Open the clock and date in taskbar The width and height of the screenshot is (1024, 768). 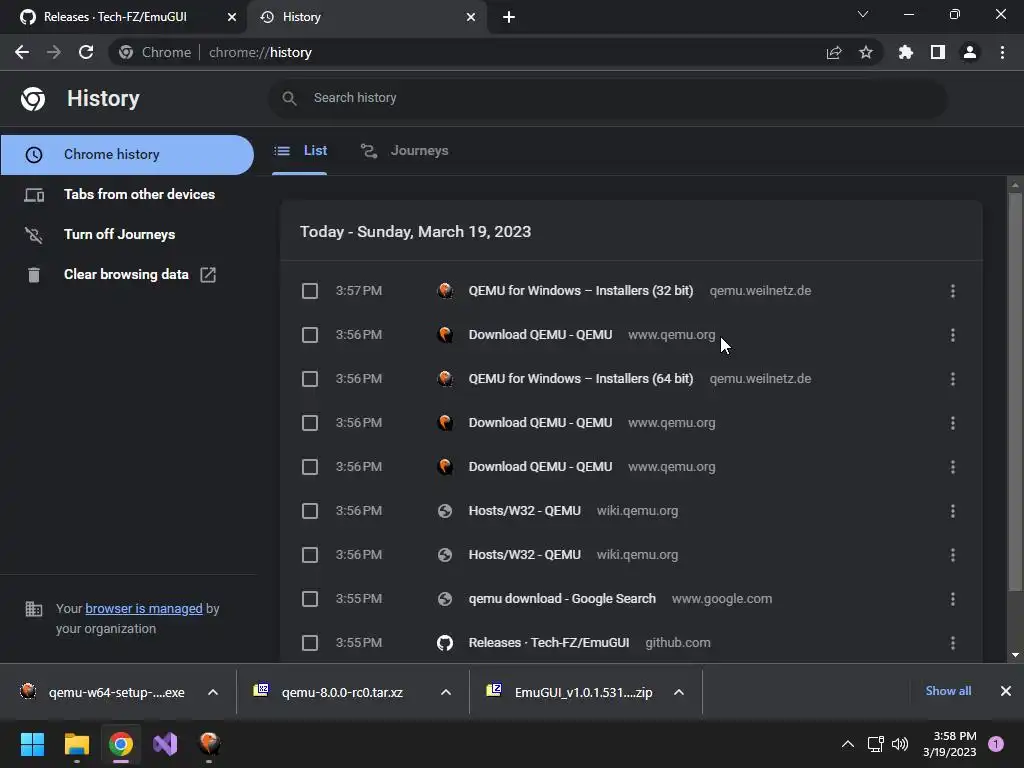pyautogui.click(x=949, y=744)
